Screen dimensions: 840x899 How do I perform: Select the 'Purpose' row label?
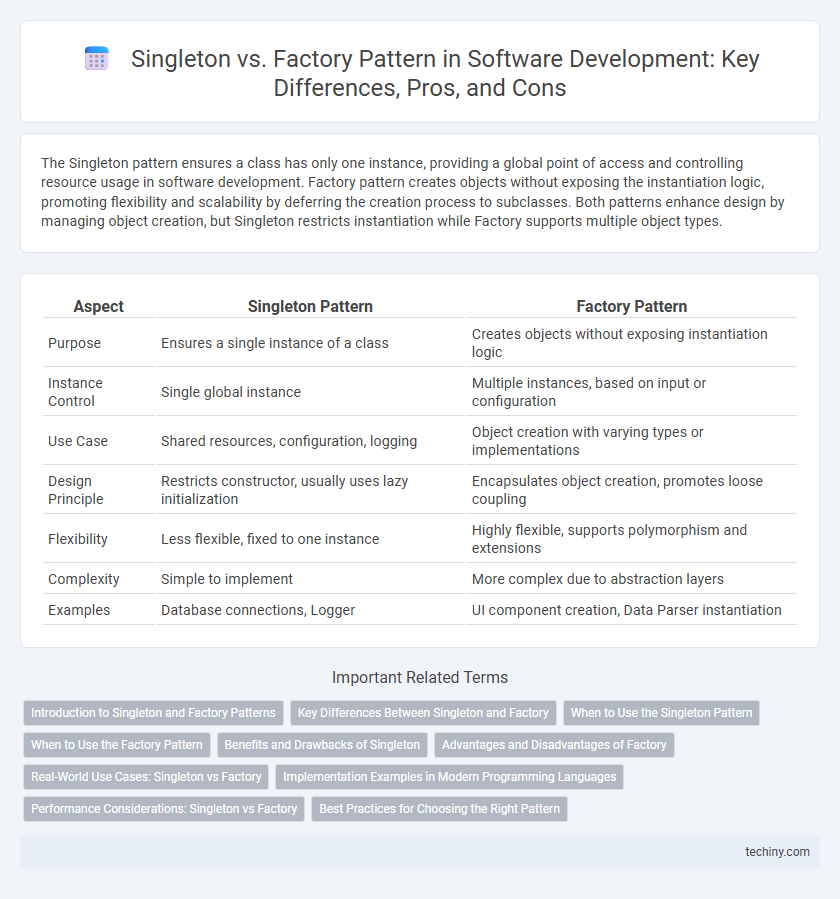click(75, 343)
